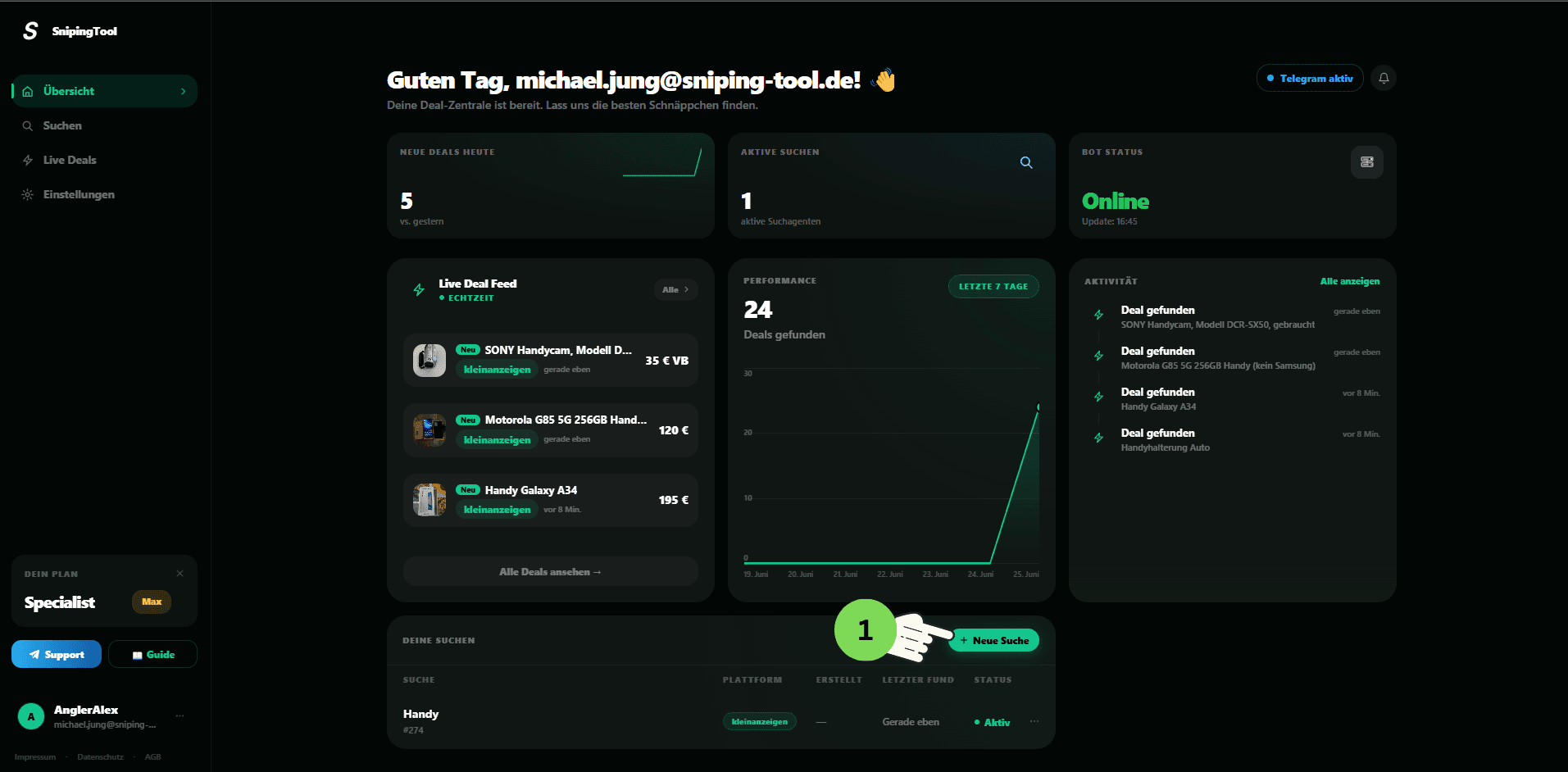
Task: Open the Datenschutz link
Action: (100, 756)
